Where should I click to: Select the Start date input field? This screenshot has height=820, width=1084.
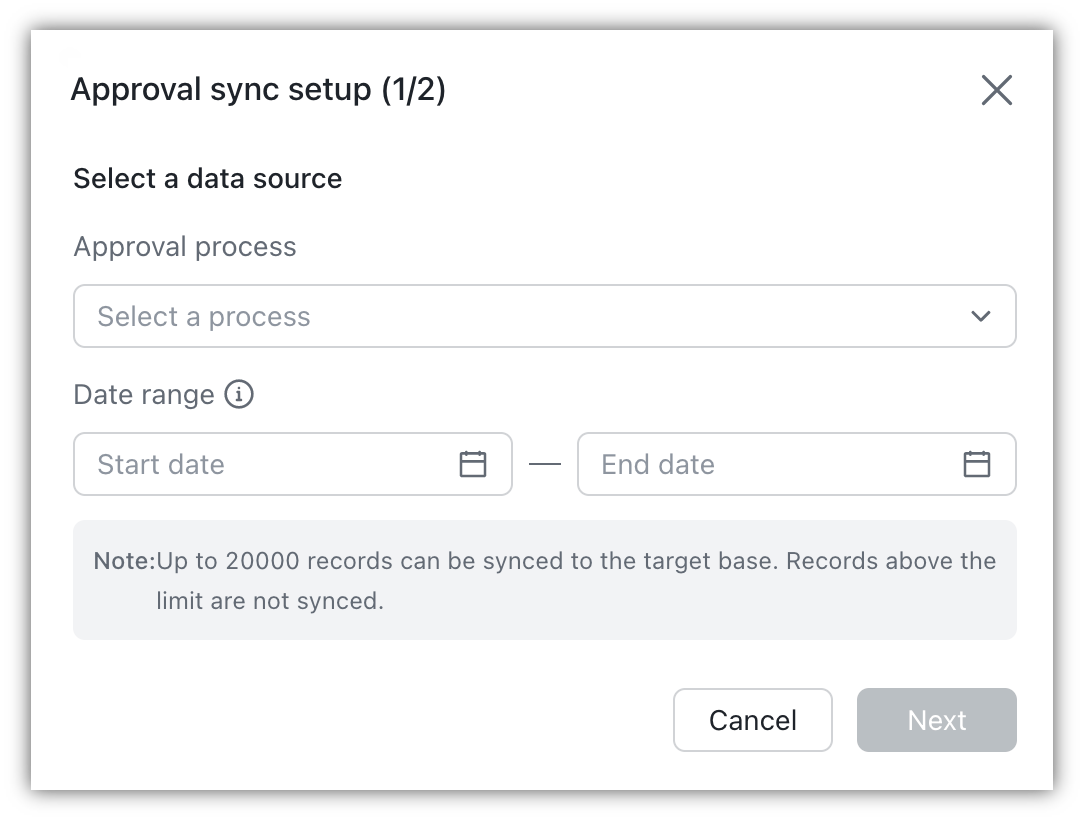250,463
